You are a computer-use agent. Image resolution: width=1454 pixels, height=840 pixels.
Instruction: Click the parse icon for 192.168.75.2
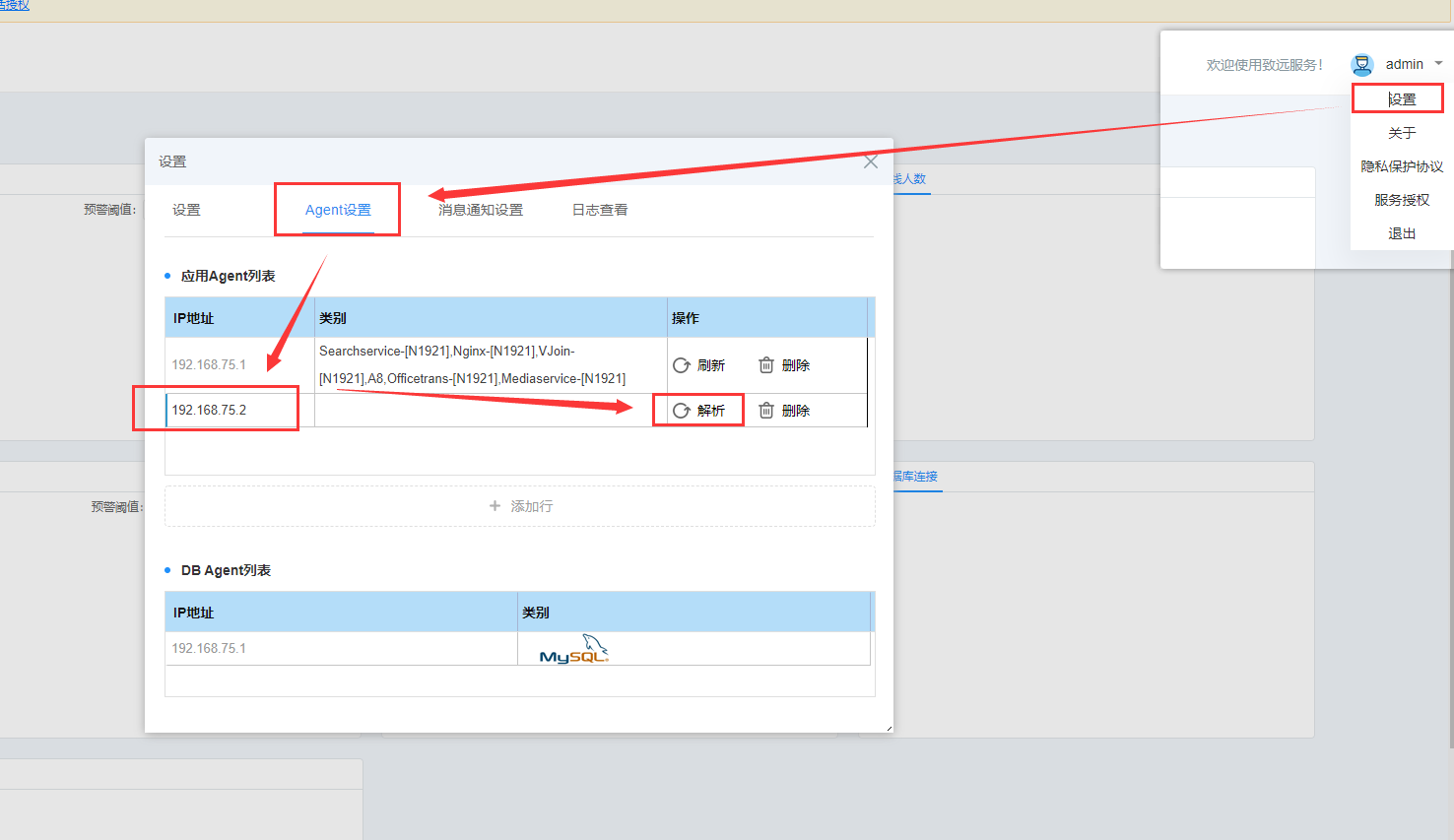tap(681, 411)
